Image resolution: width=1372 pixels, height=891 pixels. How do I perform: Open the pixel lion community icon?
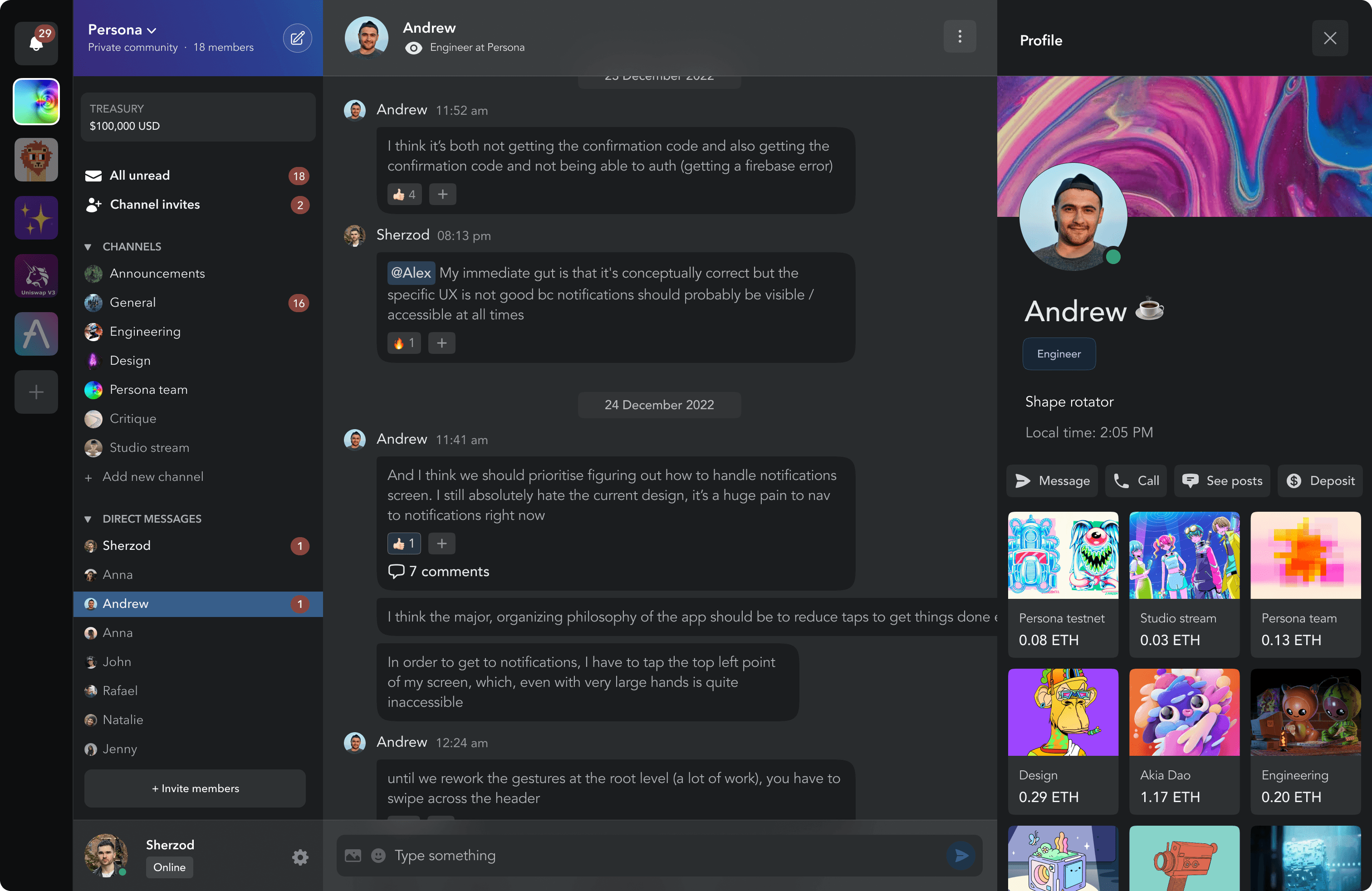click(36, 160)
